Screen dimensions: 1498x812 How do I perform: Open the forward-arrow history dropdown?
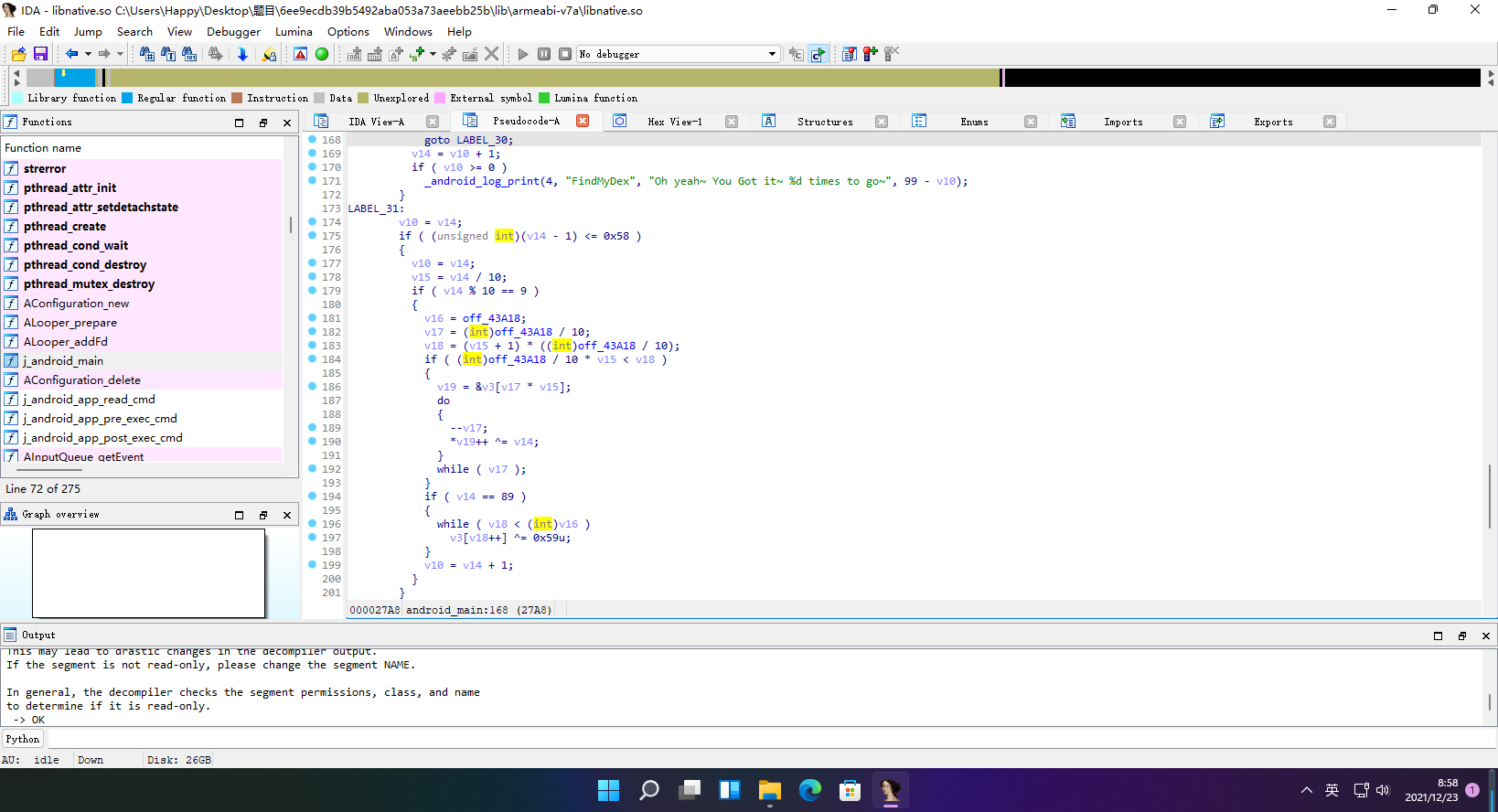pyautogui.click(x=120, y=54)
